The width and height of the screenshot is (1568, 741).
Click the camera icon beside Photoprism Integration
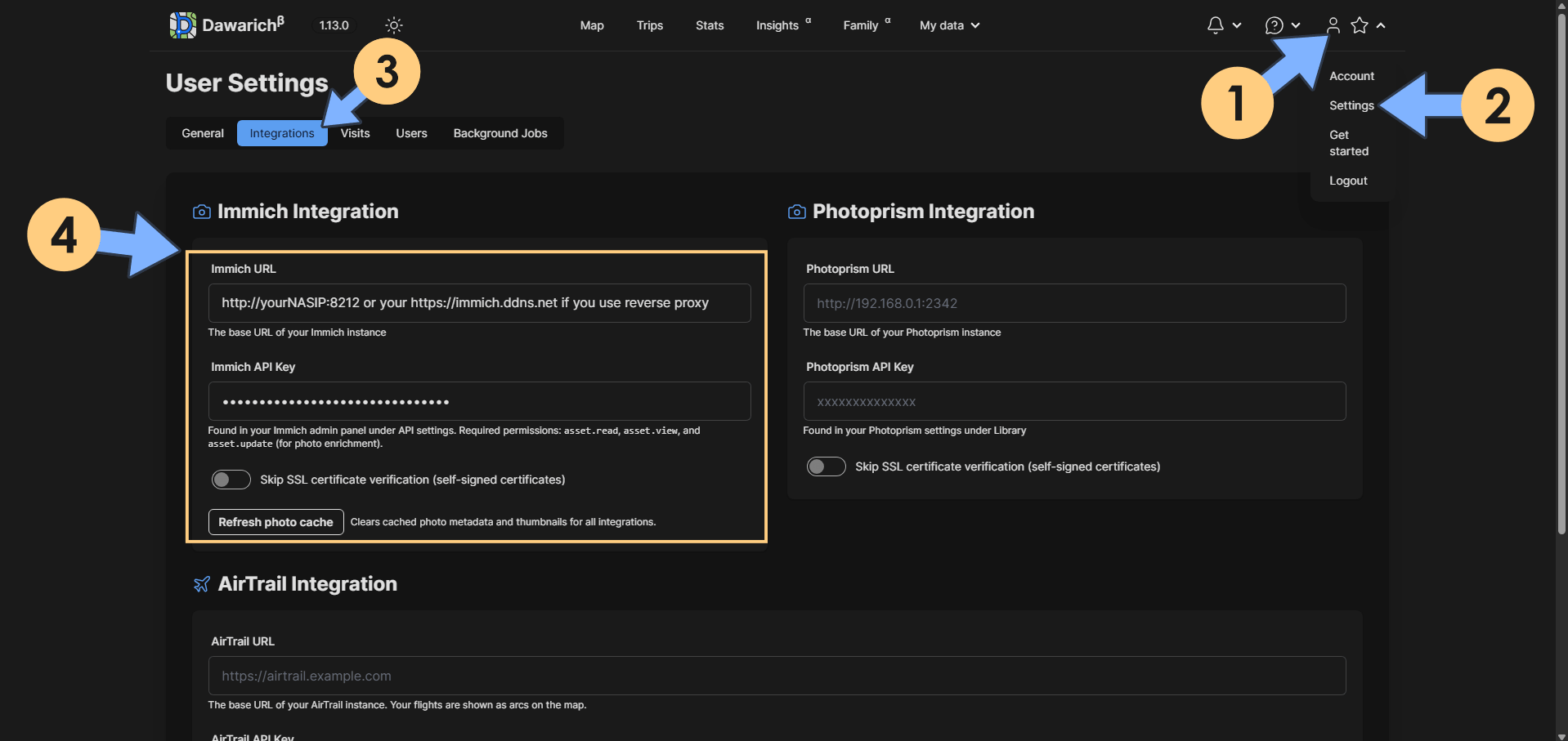coord(797,212)
